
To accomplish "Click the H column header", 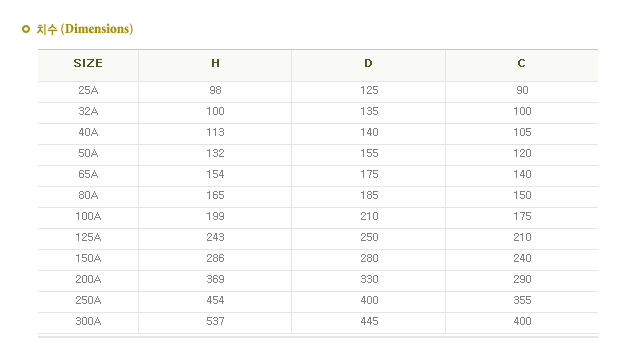I will click(215, 63).
